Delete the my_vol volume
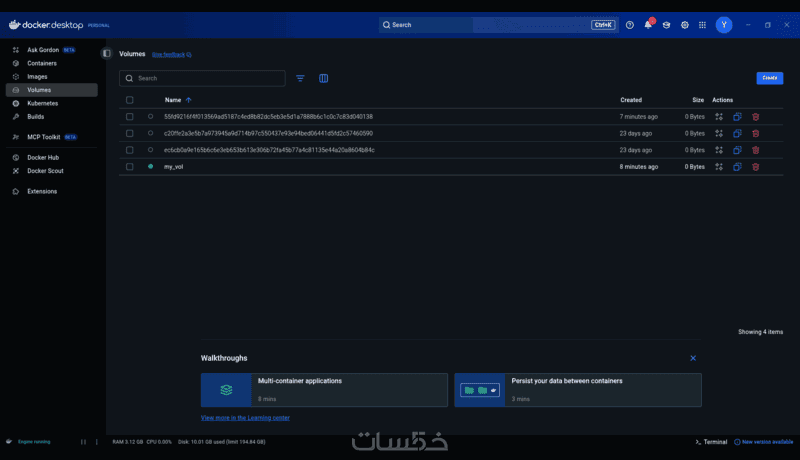 click(756, 167)
